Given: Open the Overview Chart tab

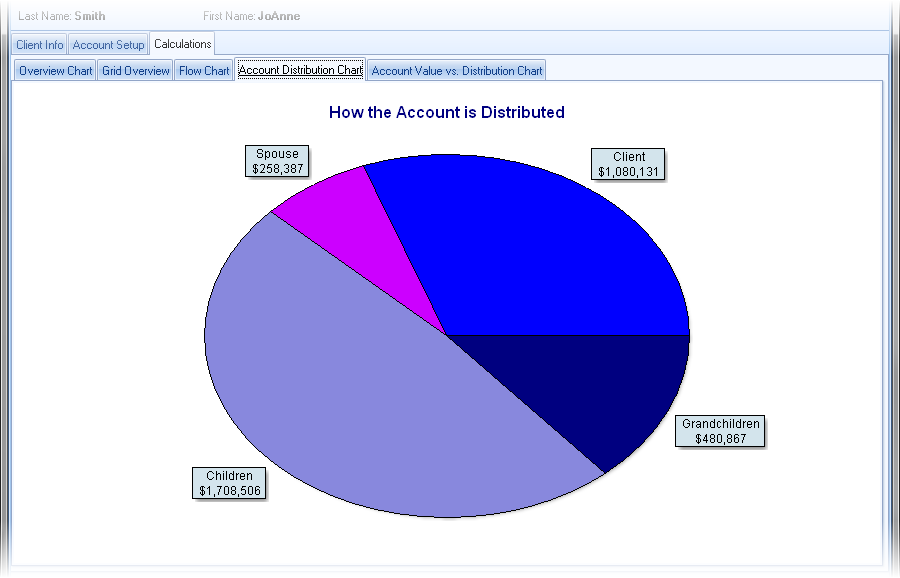Looking at the screenshot, I should (56, 71).
